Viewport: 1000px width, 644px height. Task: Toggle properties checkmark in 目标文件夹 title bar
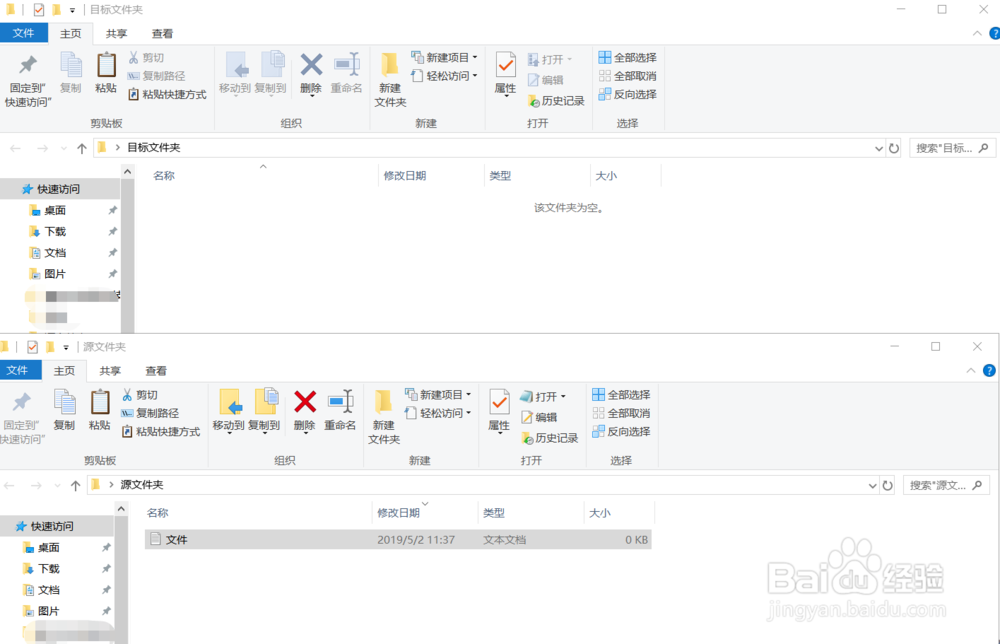pyautogui.click(x=39, y=10)
